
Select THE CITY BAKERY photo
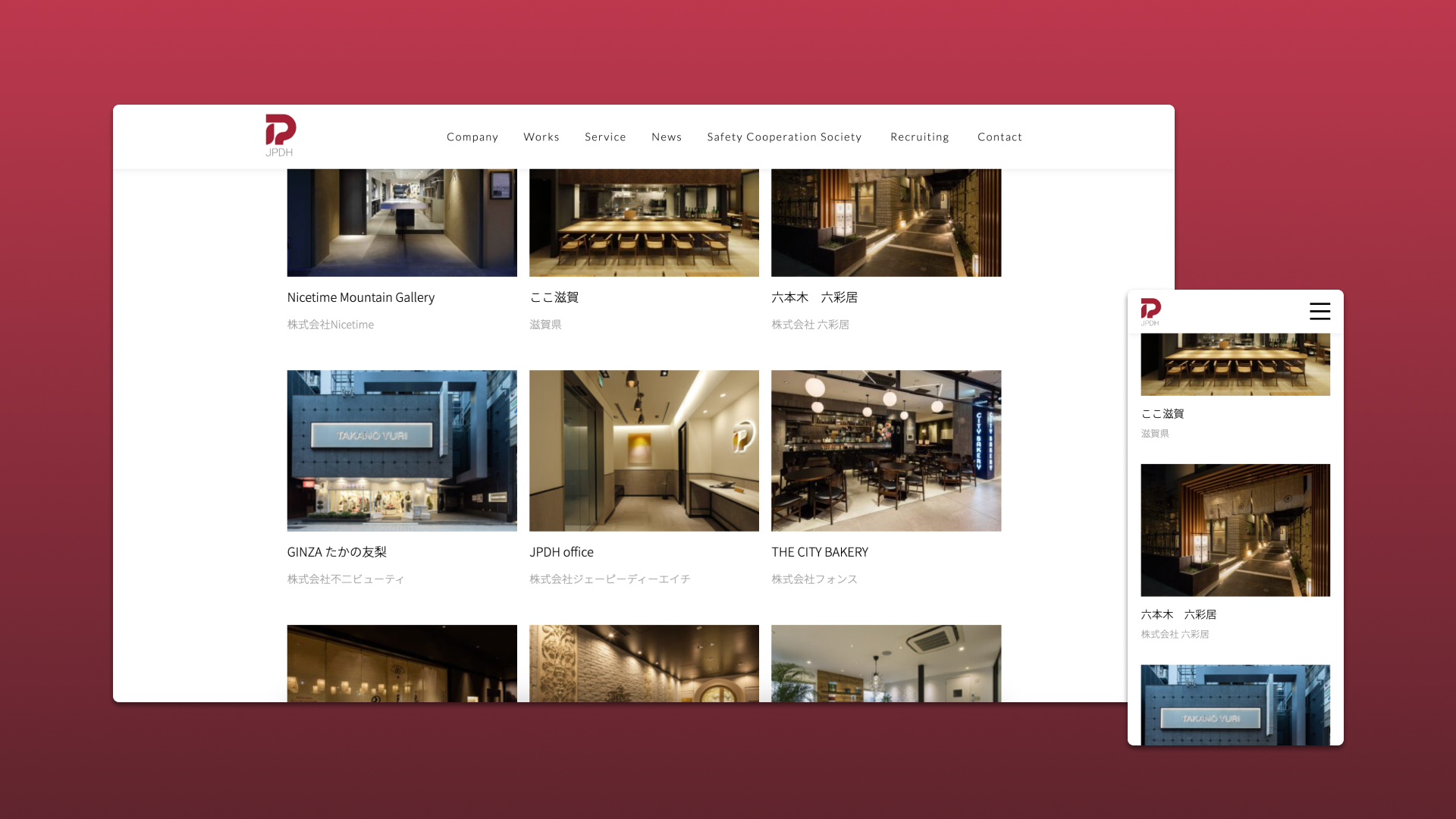pyautogui.click(x=886, y=450)
